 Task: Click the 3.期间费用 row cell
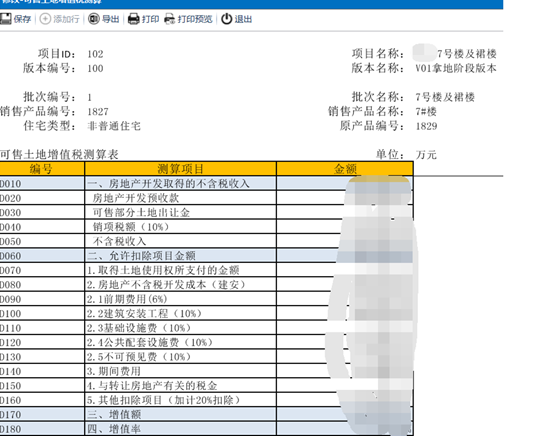[x=181, y=371]
